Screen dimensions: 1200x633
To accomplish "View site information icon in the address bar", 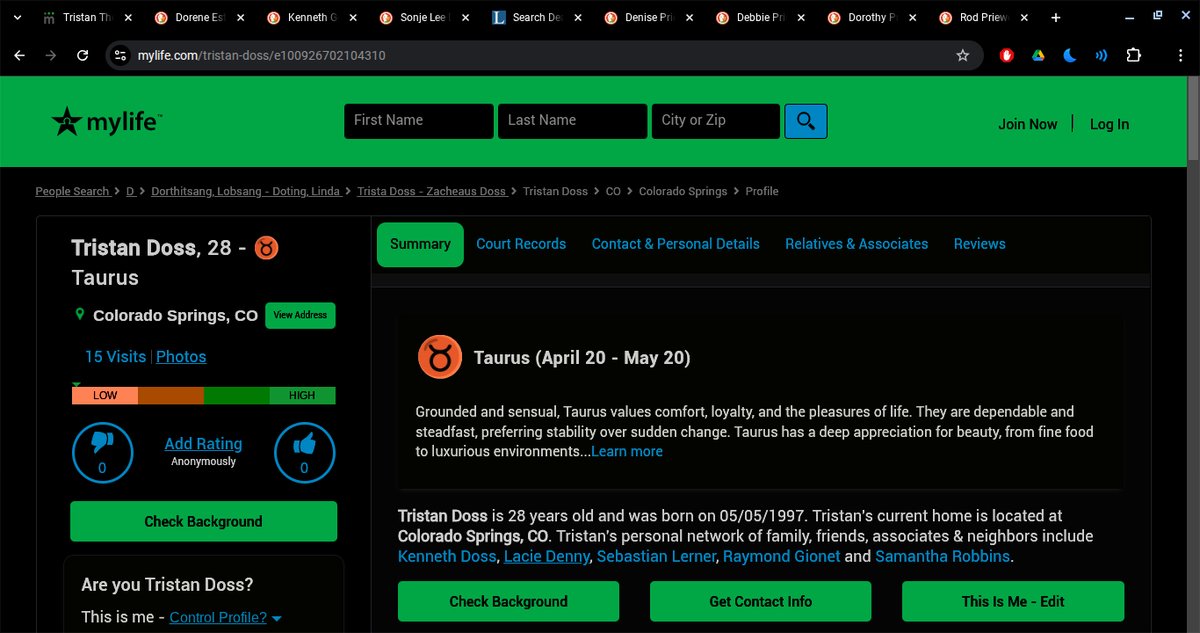I will click(x=120, y=56).
